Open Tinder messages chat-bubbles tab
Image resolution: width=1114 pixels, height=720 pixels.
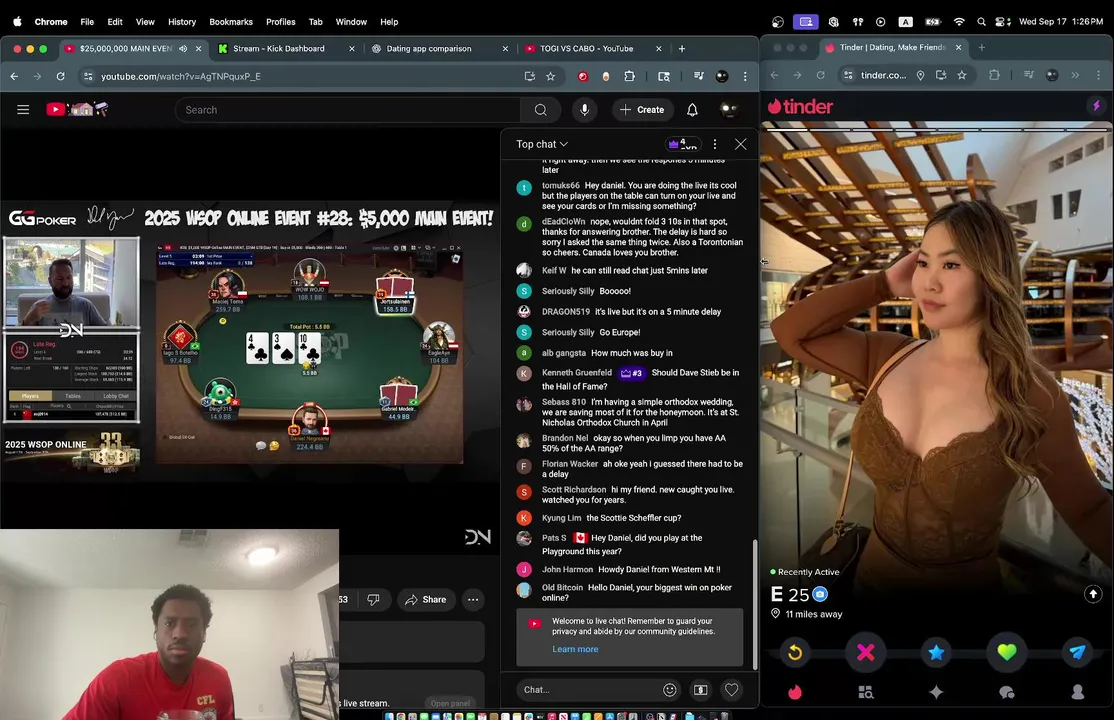[1007, 692]
